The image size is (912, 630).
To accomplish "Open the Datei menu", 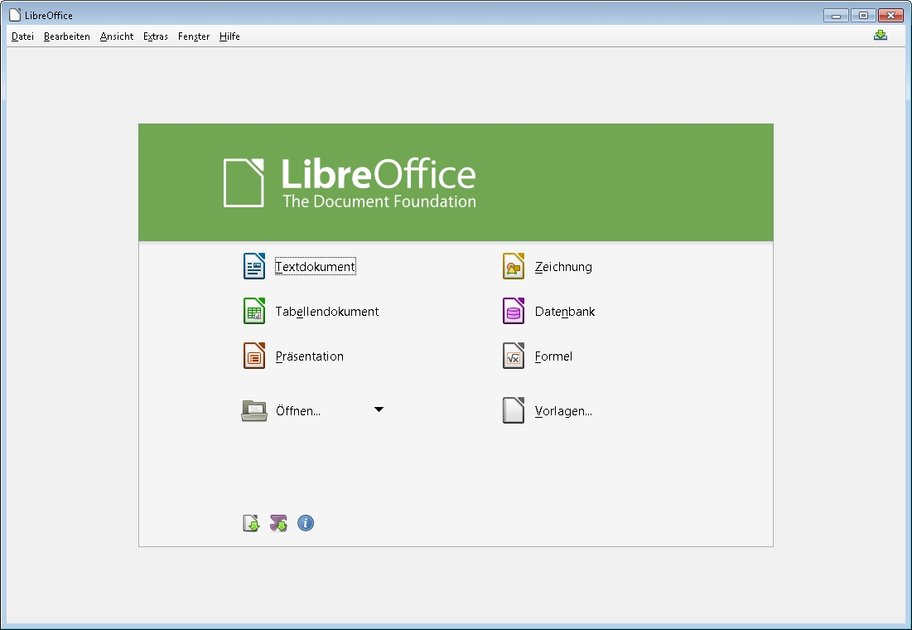I will tap(23, 36).
